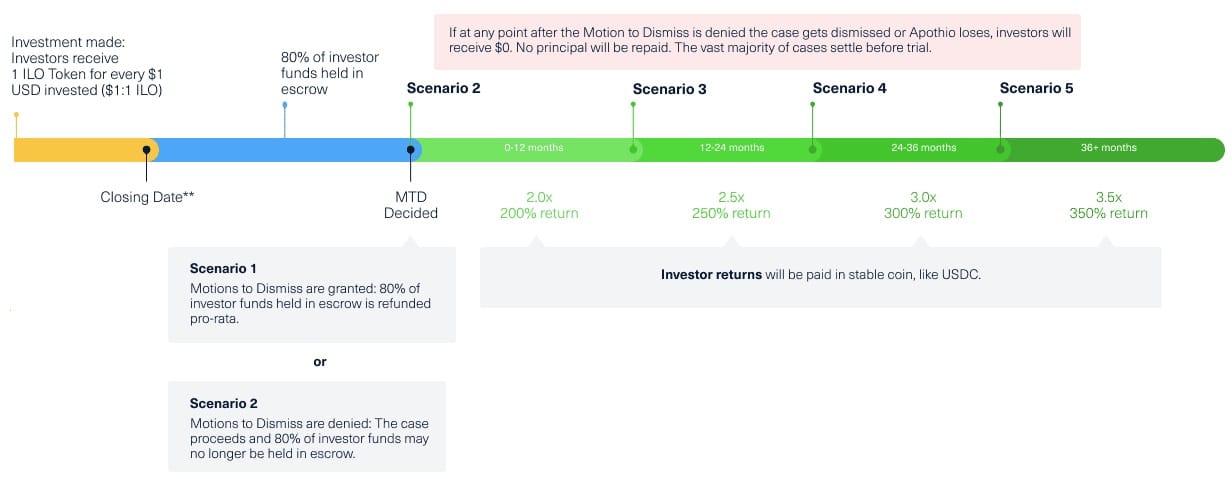The height and width of the screenshot is (479, 1232).
Task: Click the Scenario 3 timeline dot
Action: 634,150
